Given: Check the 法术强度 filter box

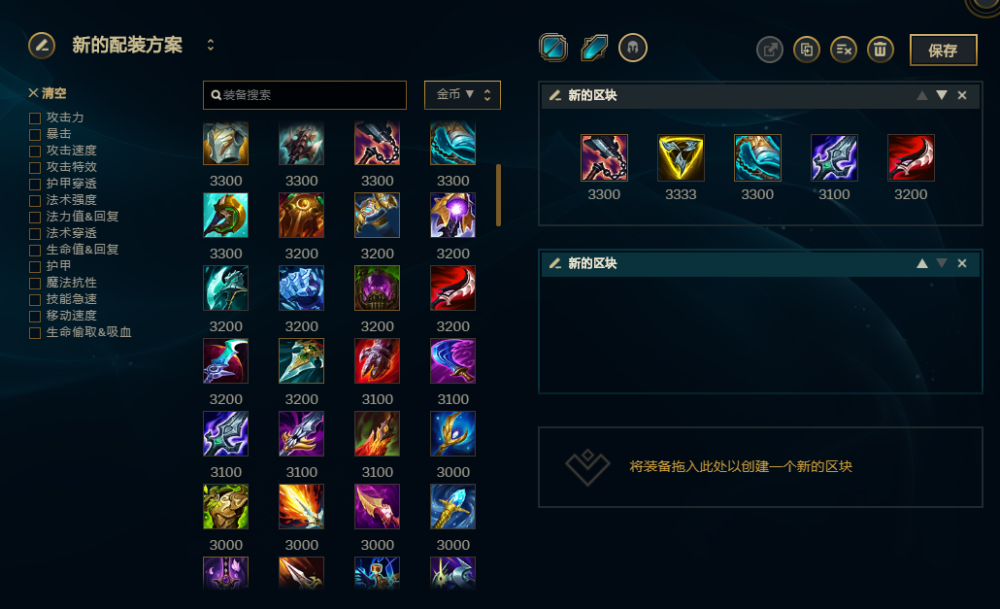Looking at the screenshot, I should [35, 201].
